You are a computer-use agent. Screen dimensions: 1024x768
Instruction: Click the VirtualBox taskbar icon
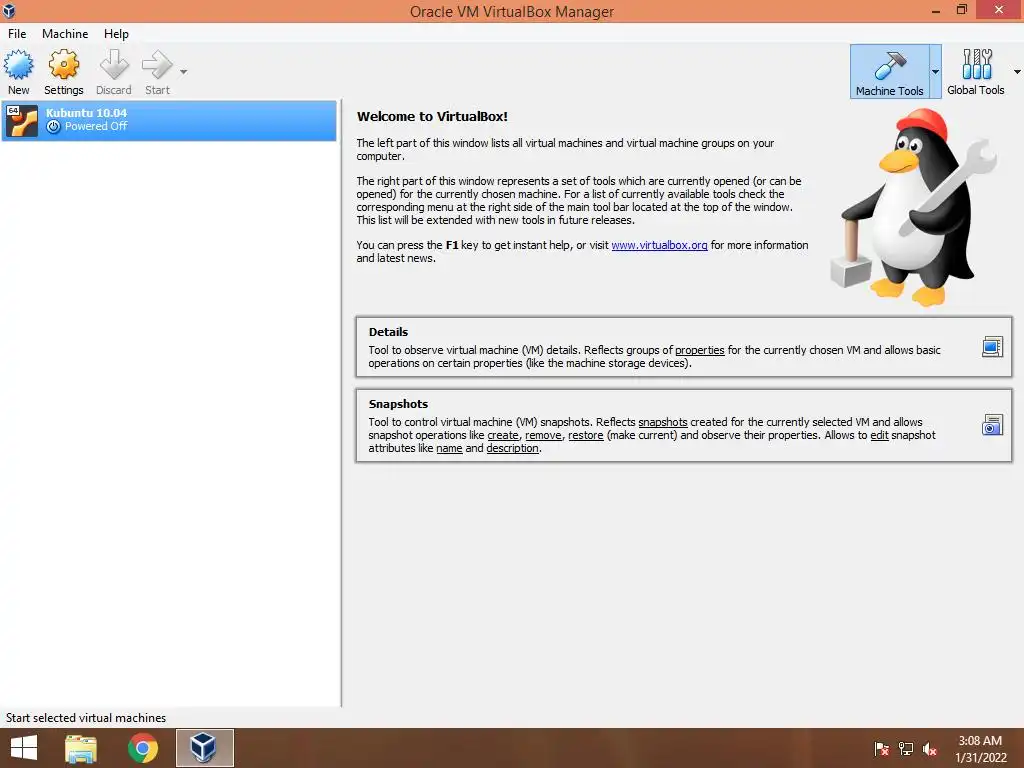click(204, 748)
